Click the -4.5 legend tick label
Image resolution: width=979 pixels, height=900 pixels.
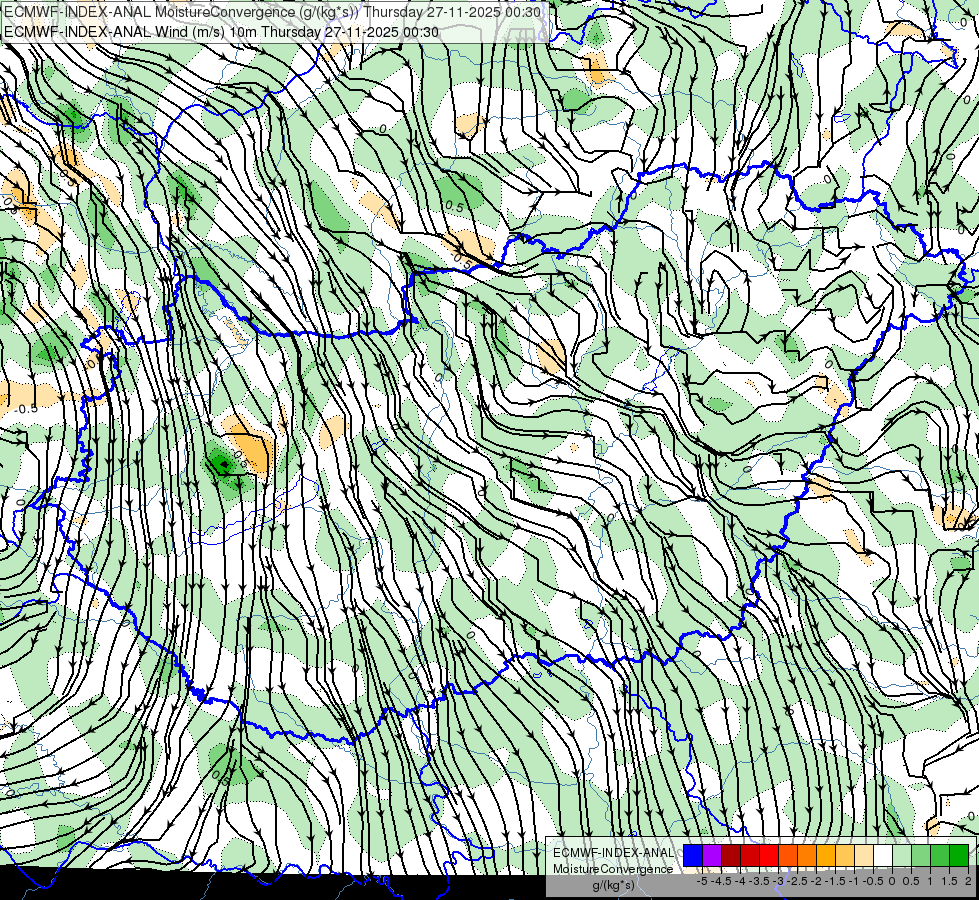click(721, 881)
